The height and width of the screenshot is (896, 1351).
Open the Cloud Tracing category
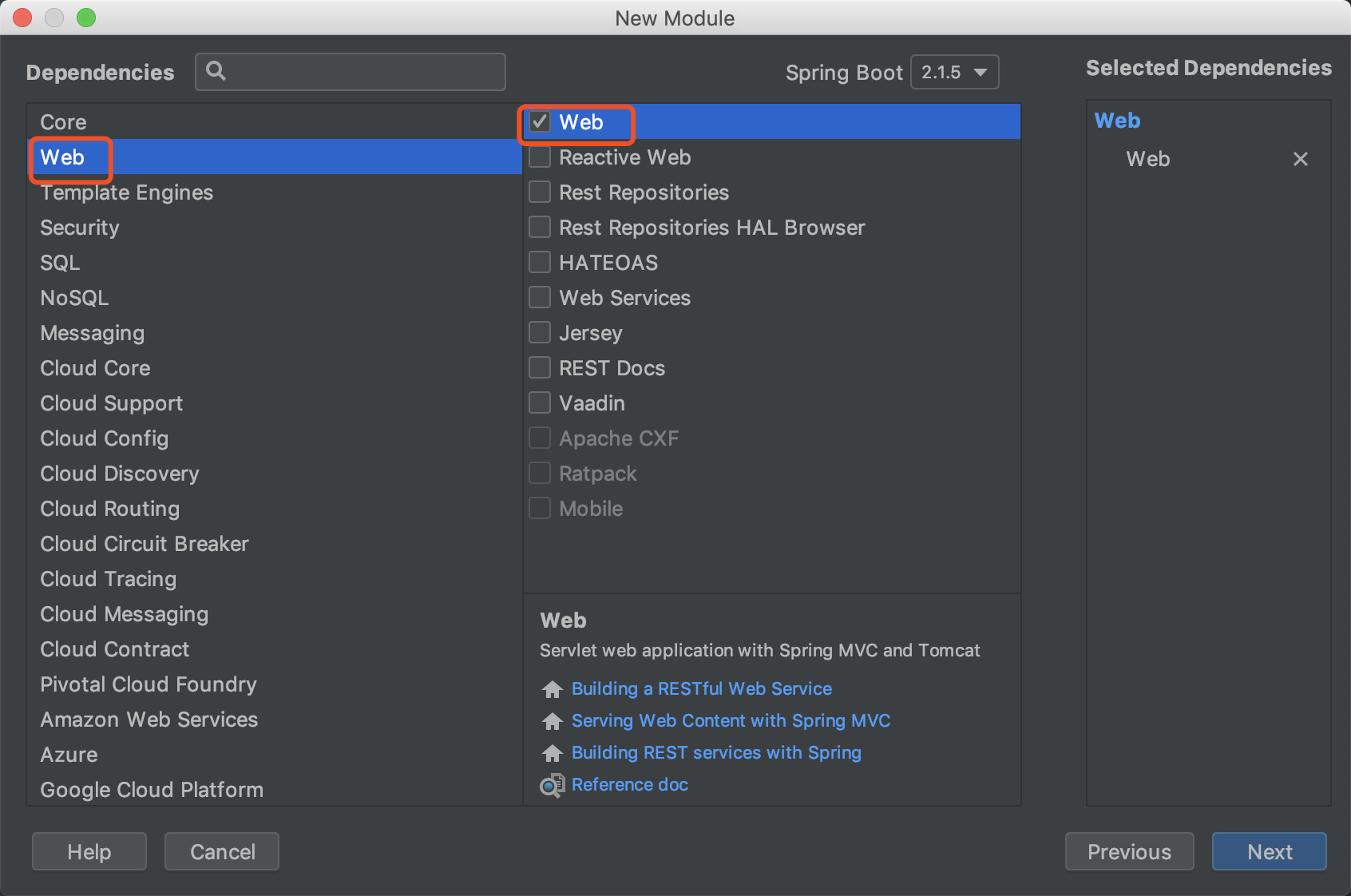[275, 579]
